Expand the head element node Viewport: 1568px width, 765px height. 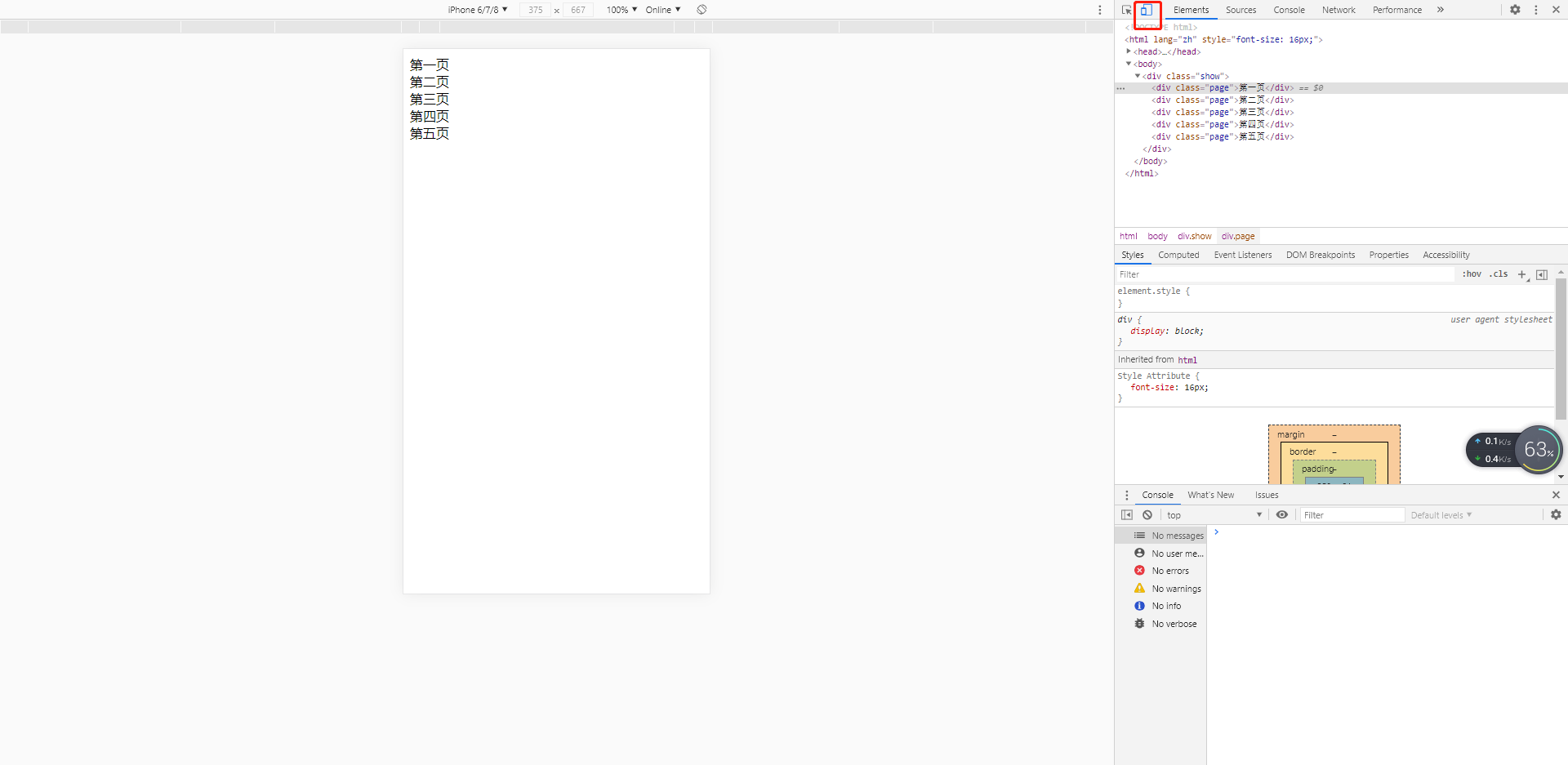tap(1129, 51)
